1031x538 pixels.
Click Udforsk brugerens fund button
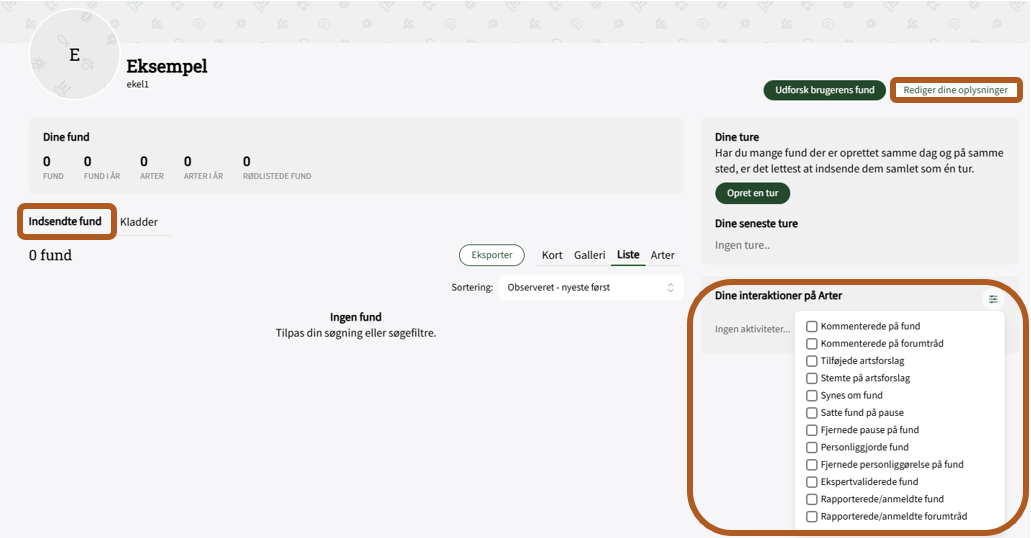(x=824, y=90)
